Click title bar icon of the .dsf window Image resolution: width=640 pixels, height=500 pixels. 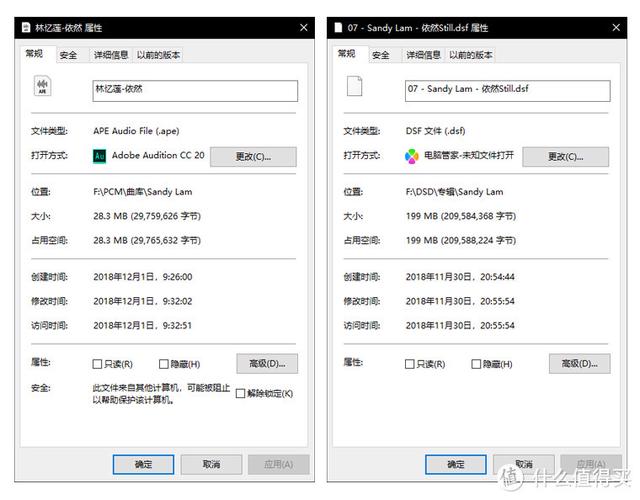point(338,28)
